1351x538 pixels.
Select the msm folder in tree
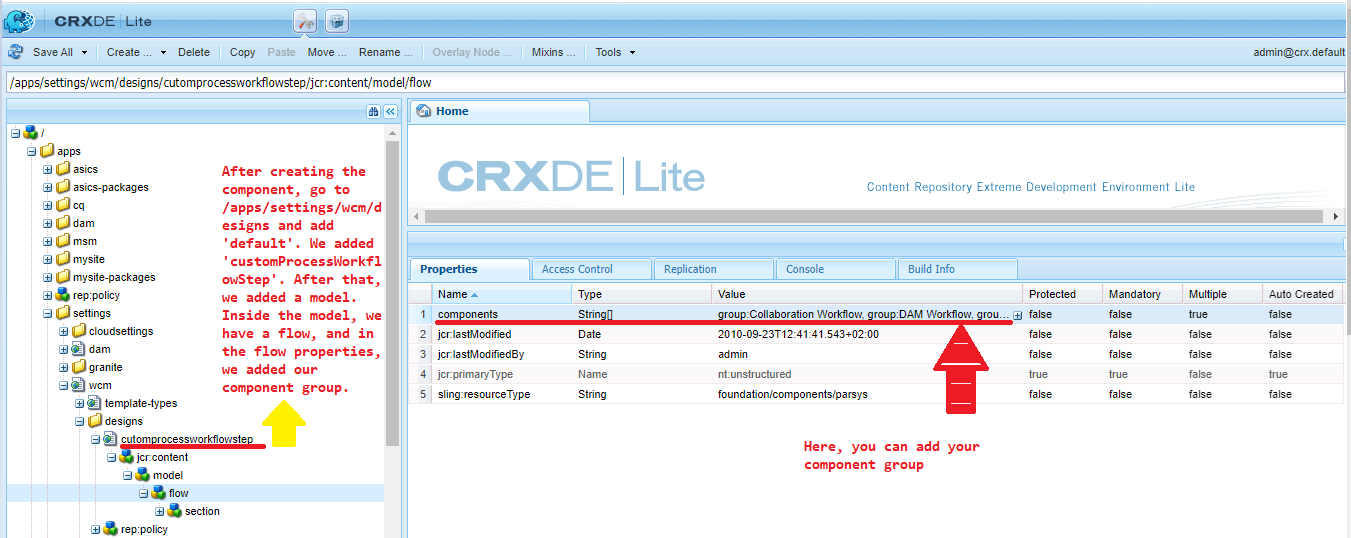tap(84, 241)
